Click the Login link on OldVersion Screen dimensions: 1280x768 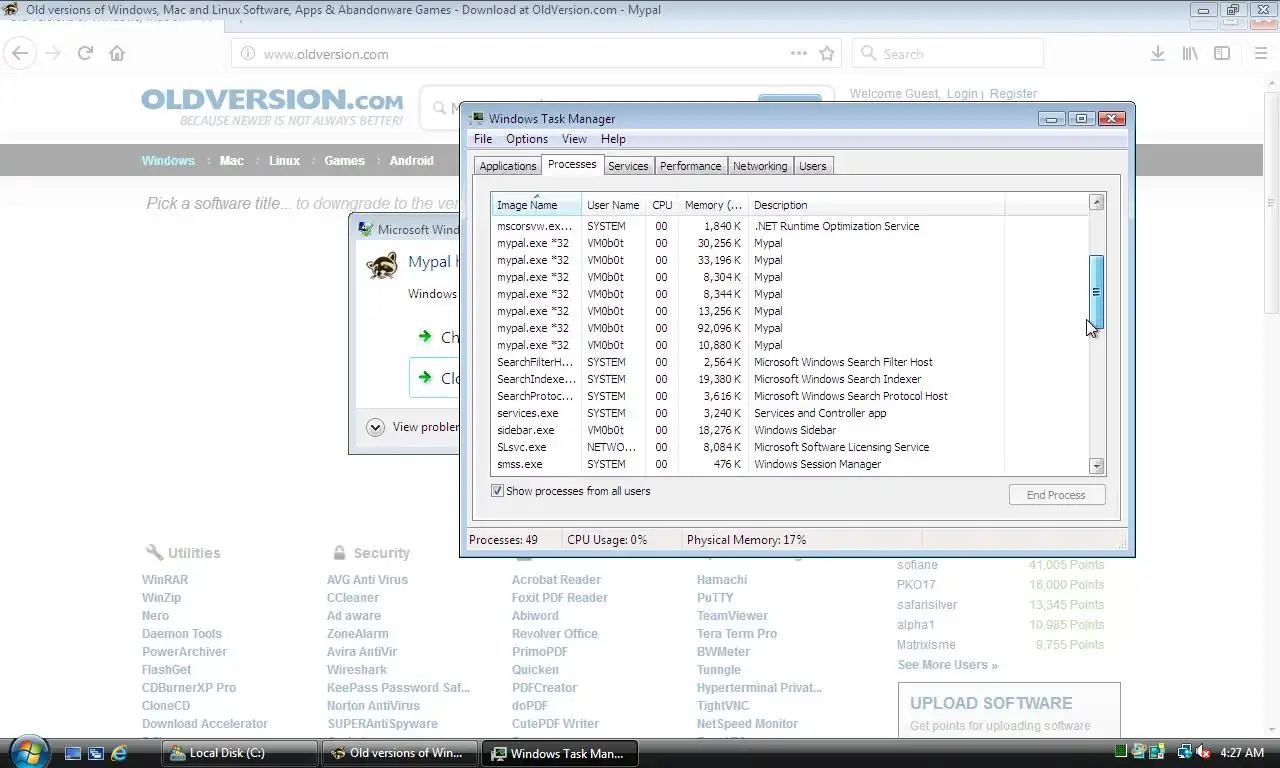click(x=962, y=94)
